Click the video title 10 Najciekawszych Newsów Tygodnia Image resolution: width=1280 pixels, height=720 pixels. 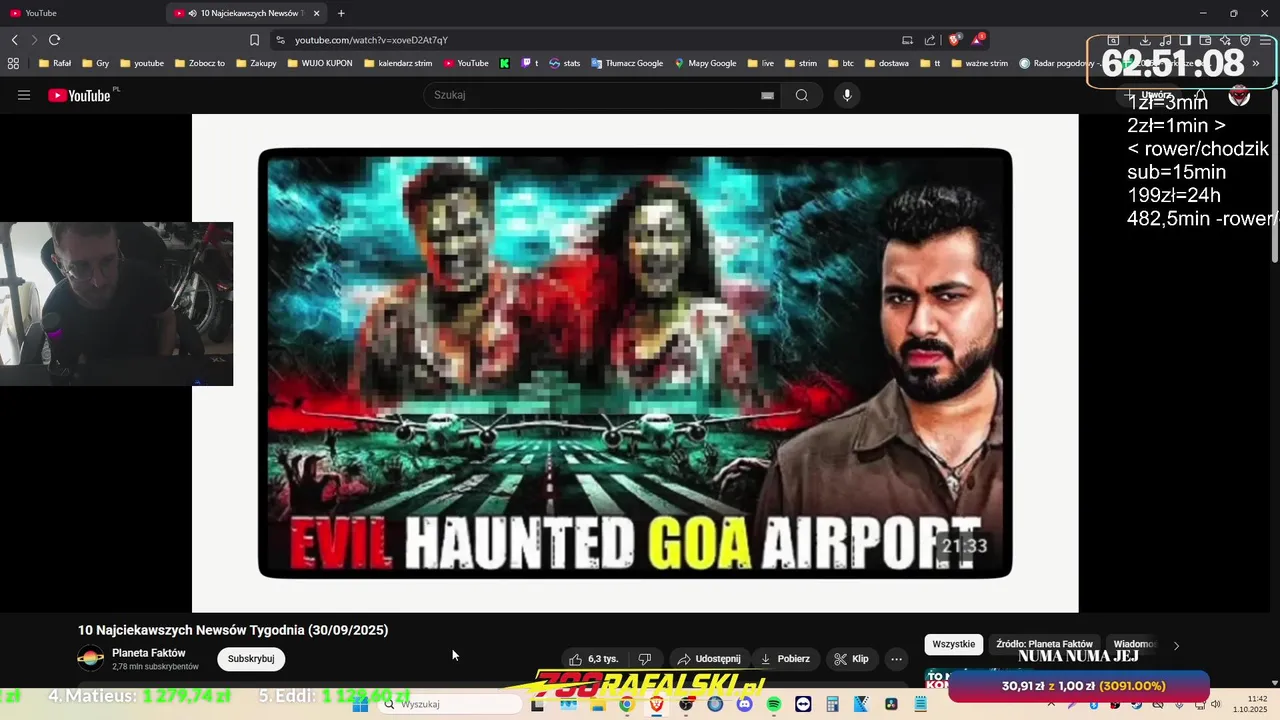233,630
